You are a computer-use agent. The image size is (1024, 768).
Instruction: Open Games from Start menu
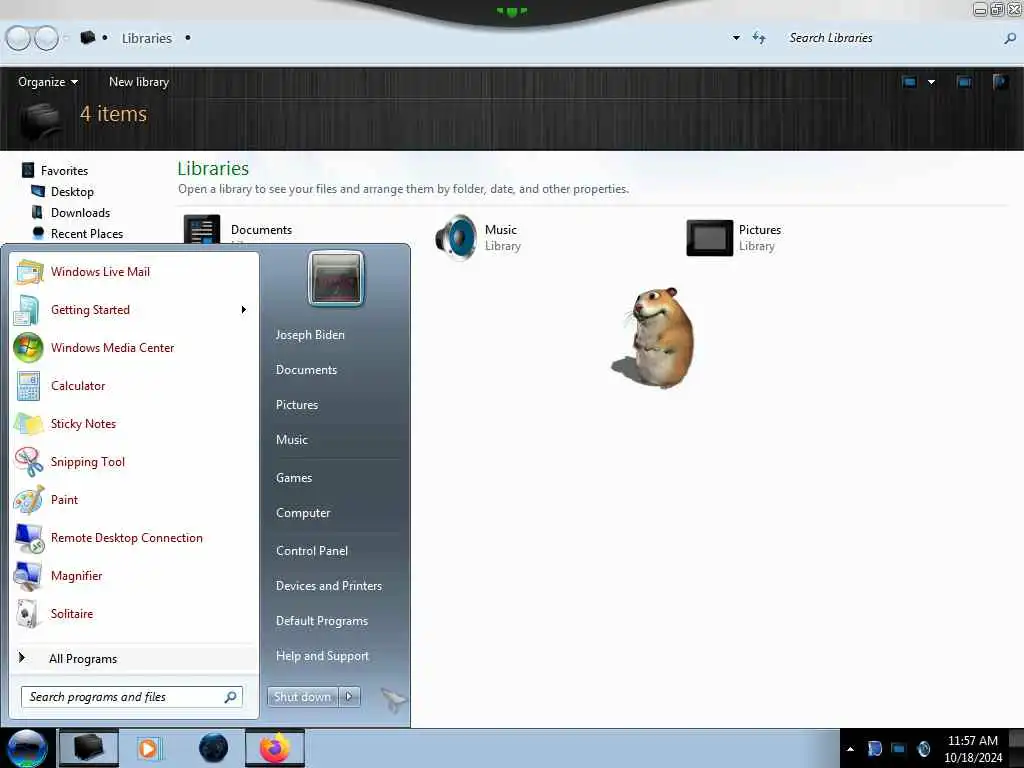pos(294,477)
